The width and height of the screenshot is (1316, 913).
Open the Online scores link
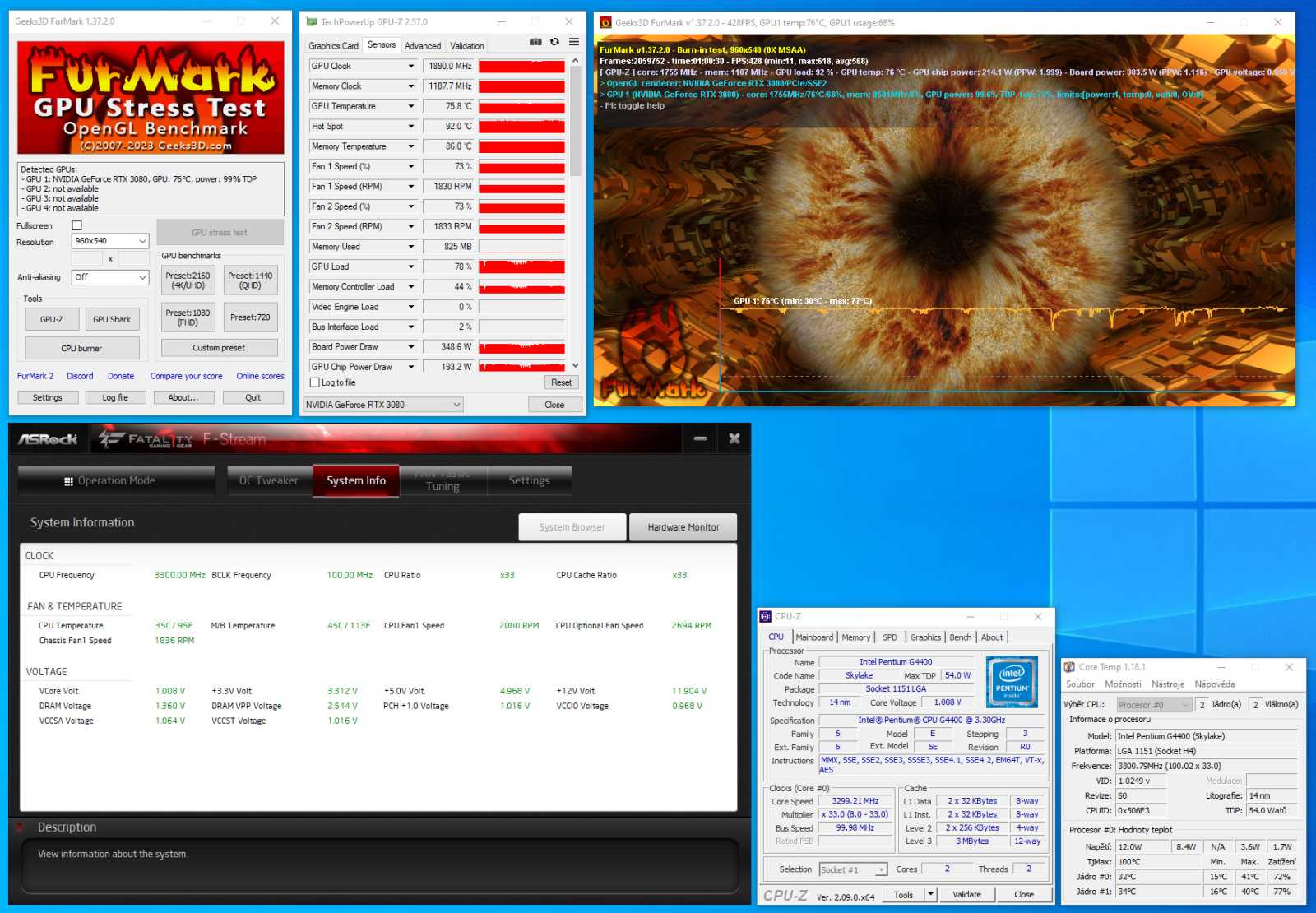pos(260,376)
